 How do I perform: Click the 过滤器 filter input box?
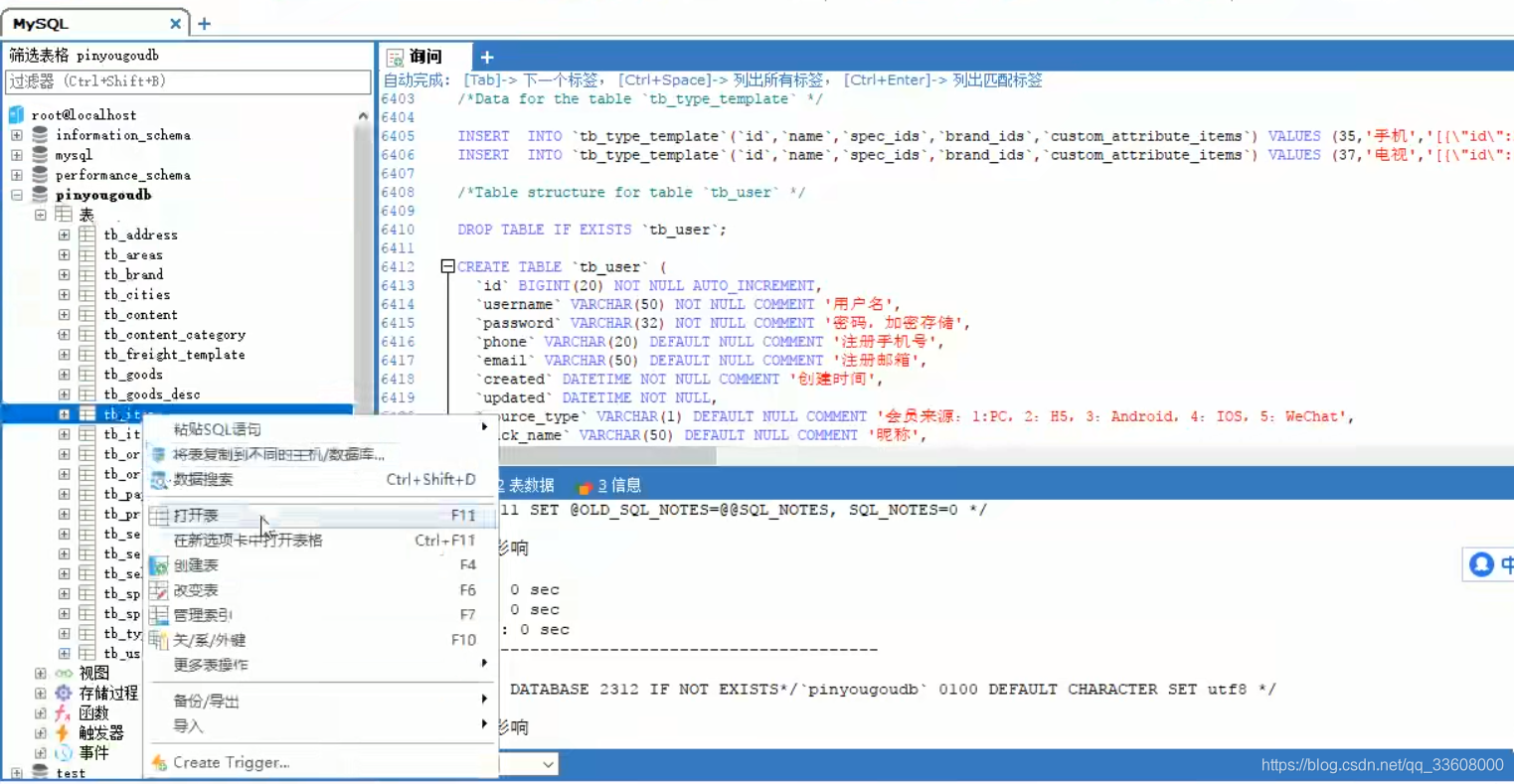click(x=188, y=81)
